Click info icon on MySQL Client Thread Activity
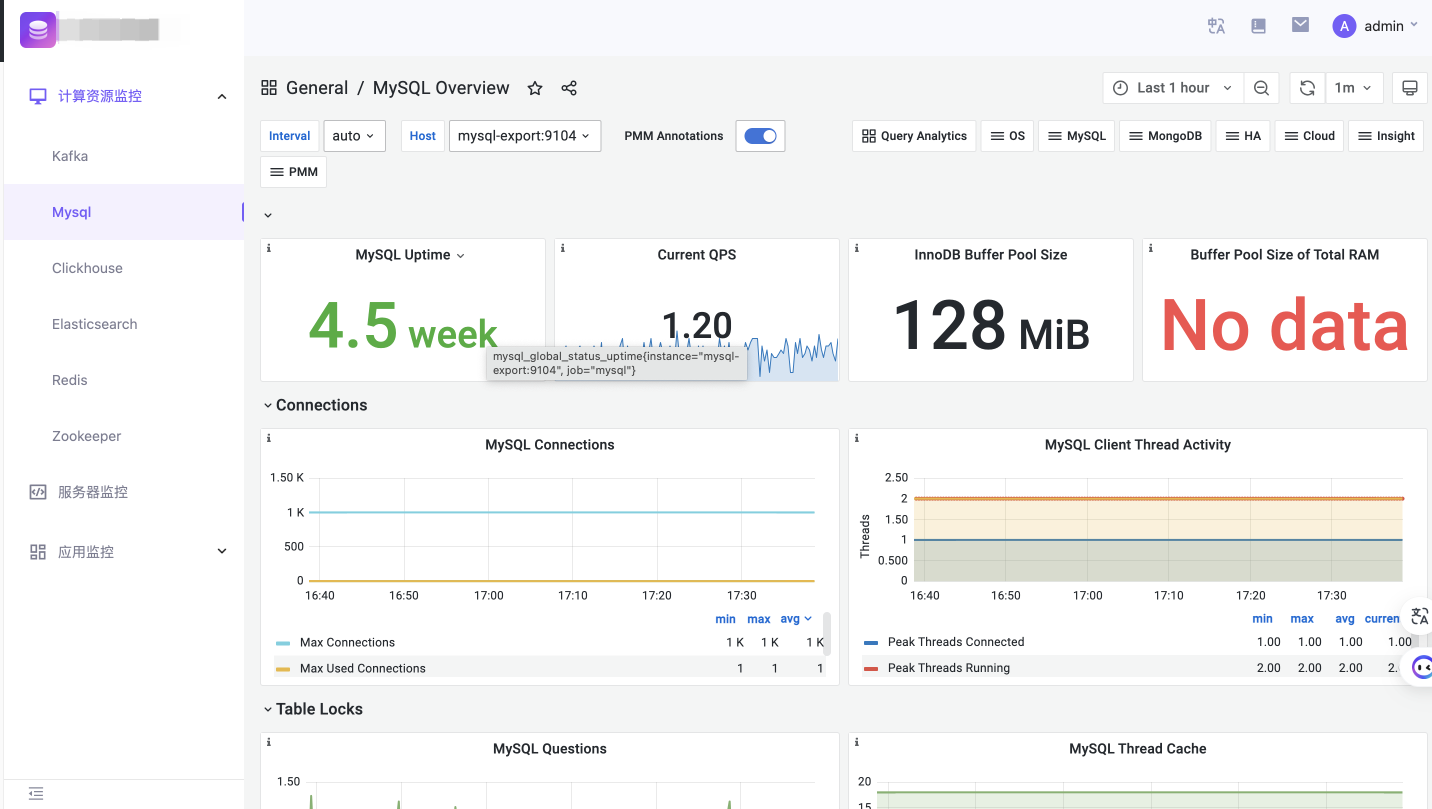Image resolution: width=1432 pixels, height=809 pixels. coord(857,438)
